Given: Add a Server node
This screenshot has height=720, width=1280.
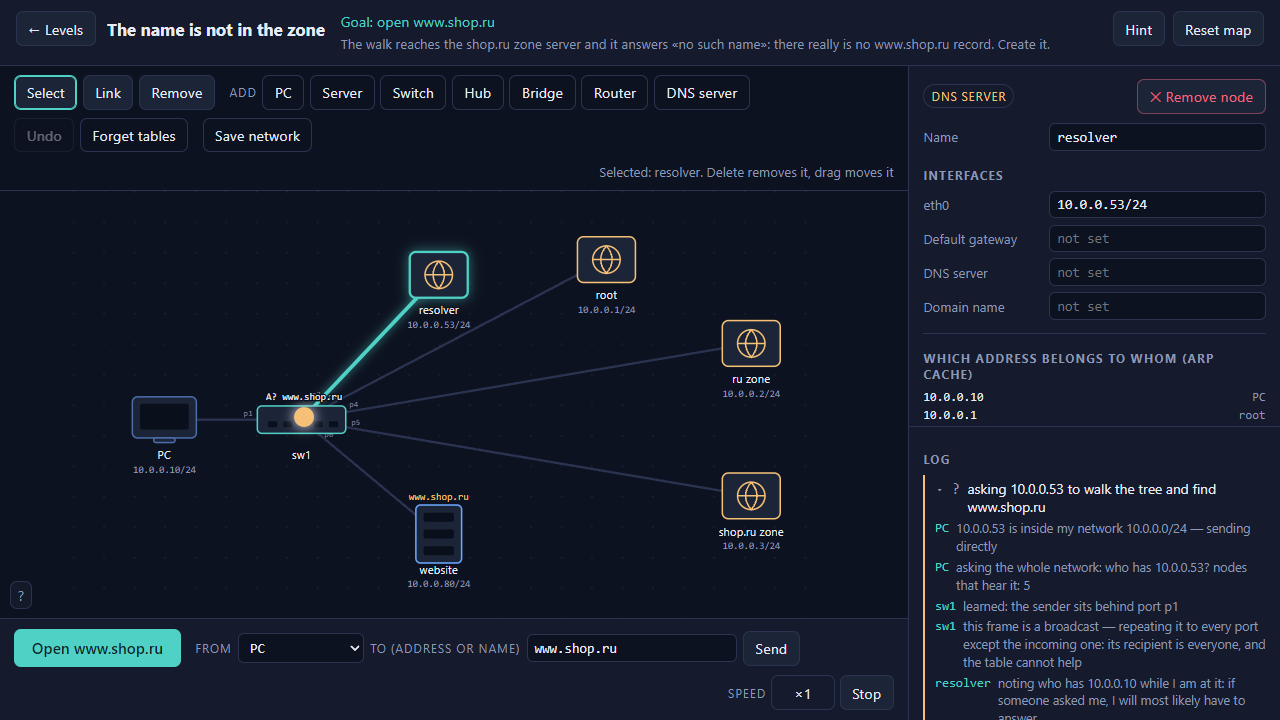Looking at the screenshot, I should 342,93.
